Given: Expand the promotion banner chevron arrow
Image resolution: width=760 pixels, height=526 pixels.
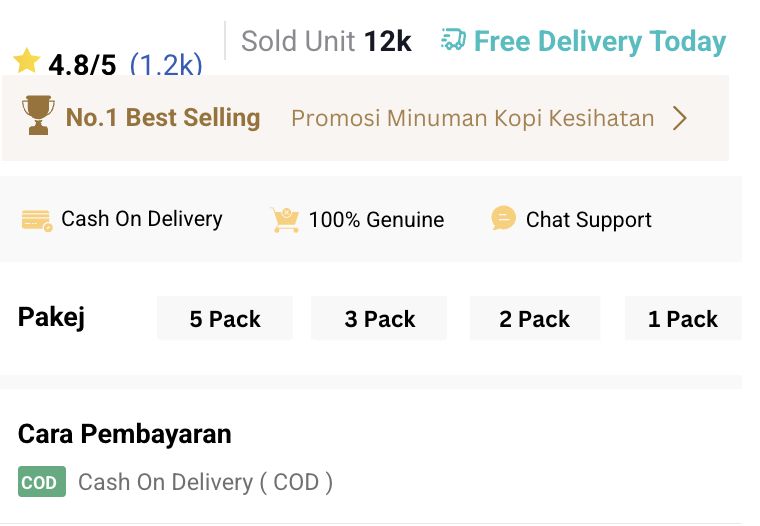Looking at the screenshot, I should pos(680,119).
